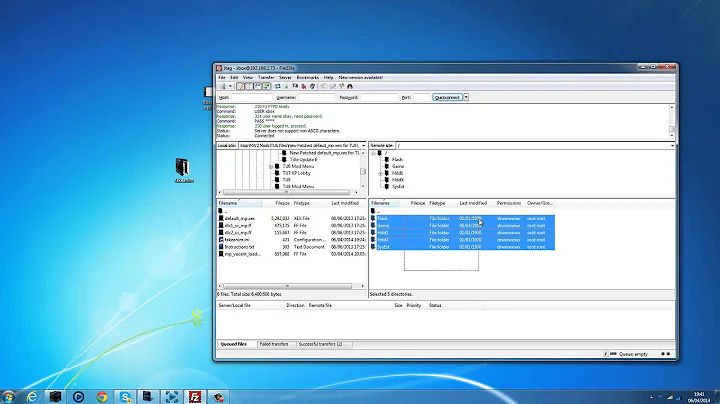Toggle directory comparison toolbar icon
The image size is (720, 404).
click(x=333, y=86)
